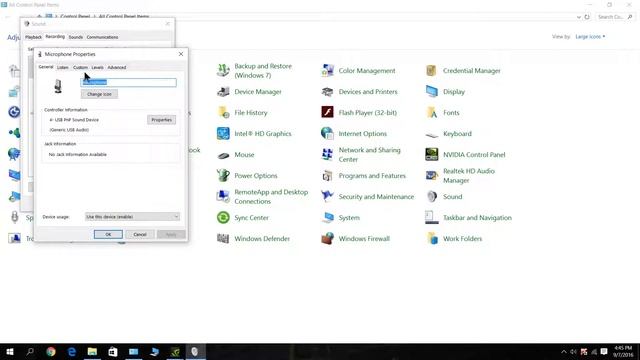
Task: Open the Power Options icon
Action: 223,176
